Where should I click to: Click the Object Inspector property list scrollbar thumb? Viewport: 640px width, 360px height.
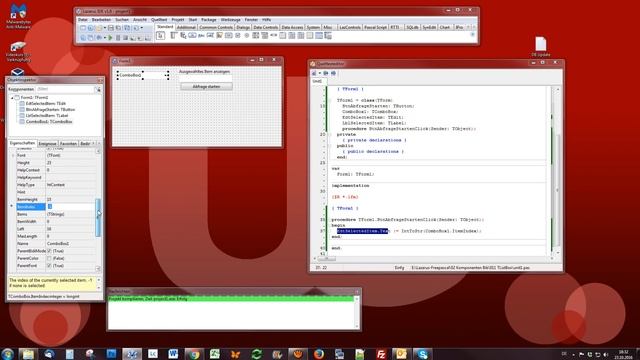(x=98, y=217)
